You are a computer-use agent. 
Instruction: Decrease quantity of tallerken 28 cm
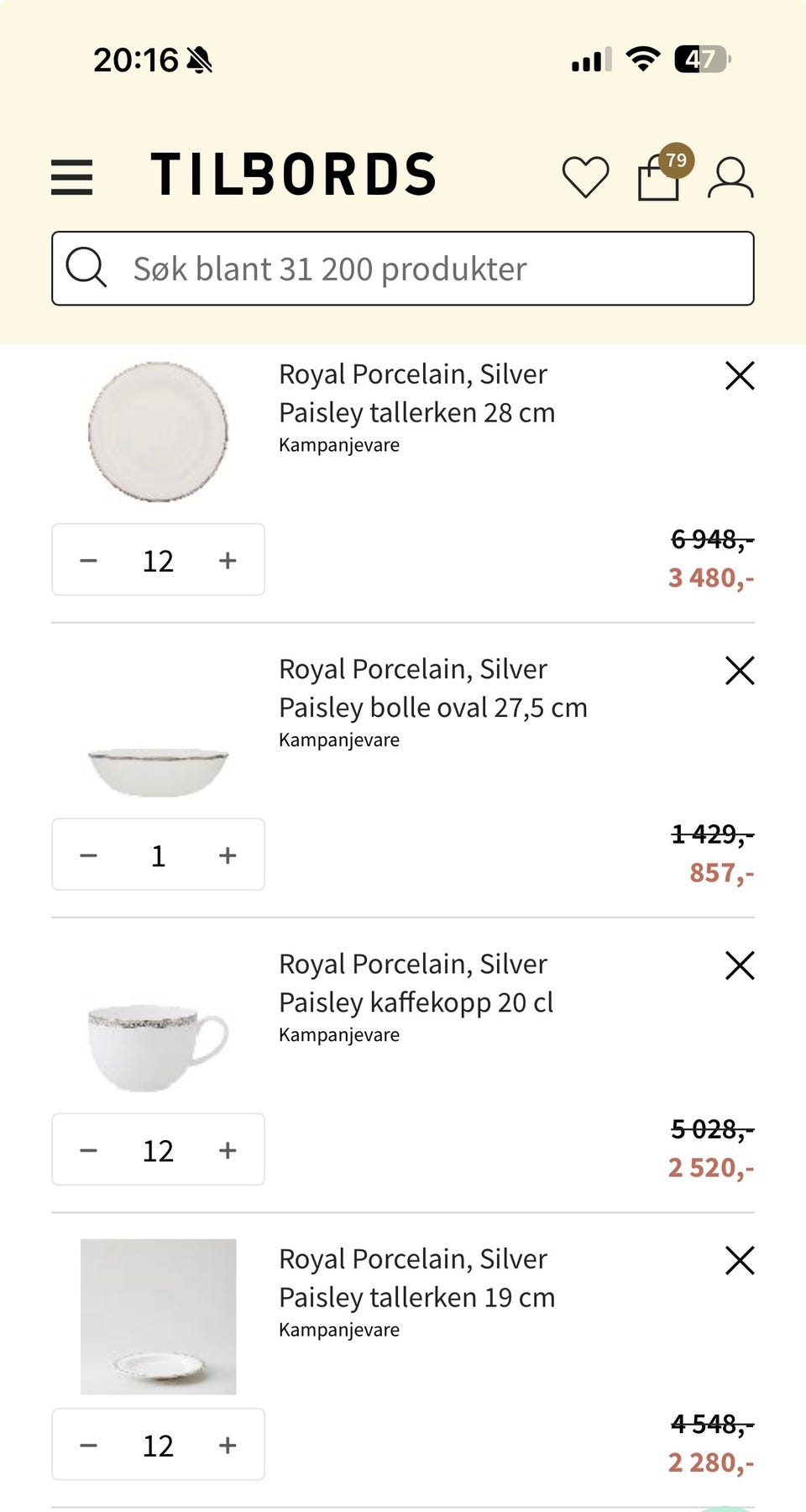(88, 560)
